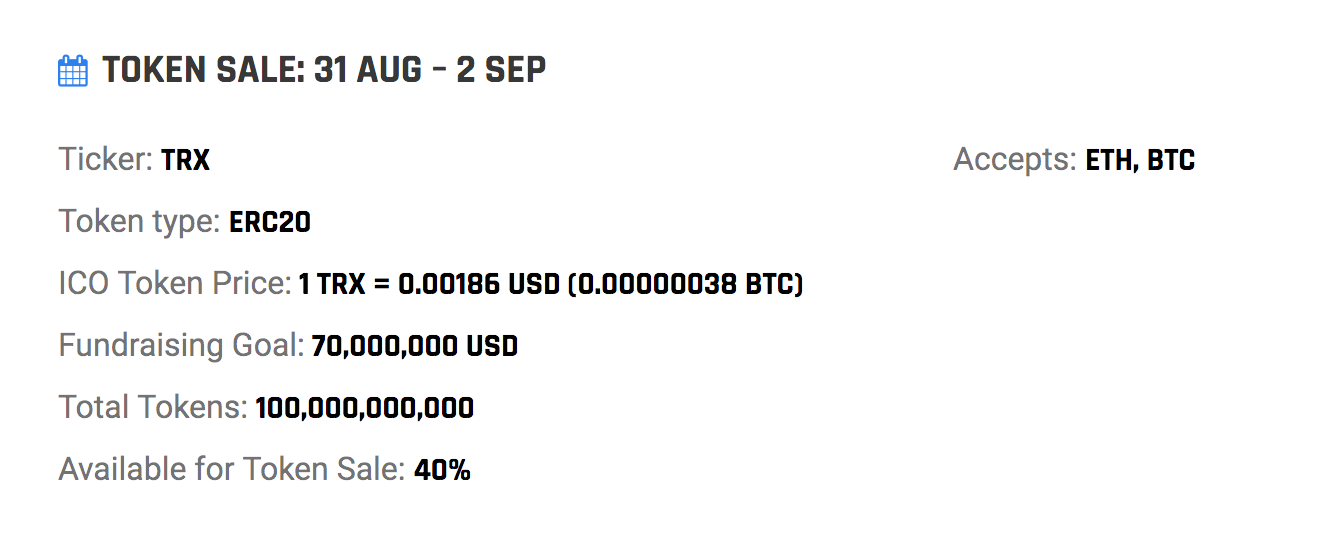Image resolution: width=1338 pixels, height=554 pixels.
Task: Click the TRX ticker value
Action: (x=185, y=160)
